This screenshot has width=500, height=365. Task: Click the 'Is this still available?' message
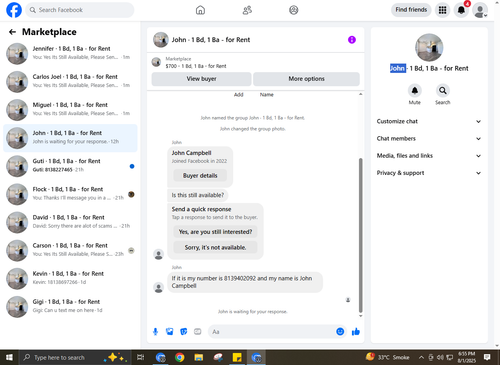tap(198, 195)
